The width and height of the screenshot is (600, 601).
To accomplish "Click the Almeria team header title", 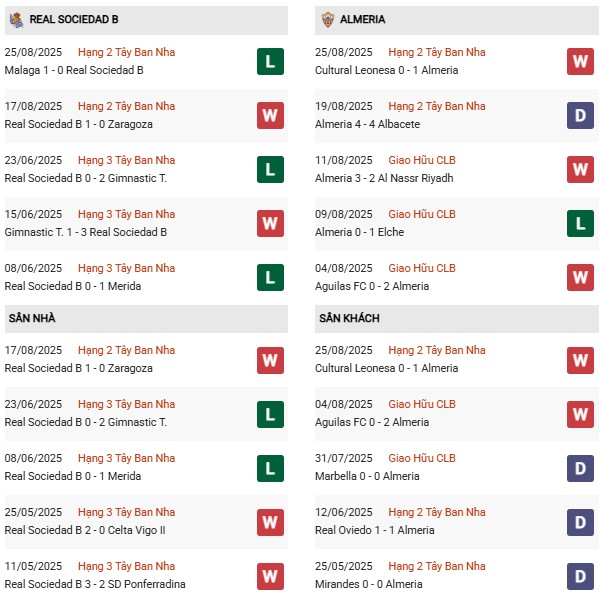I will click(362, 19).
